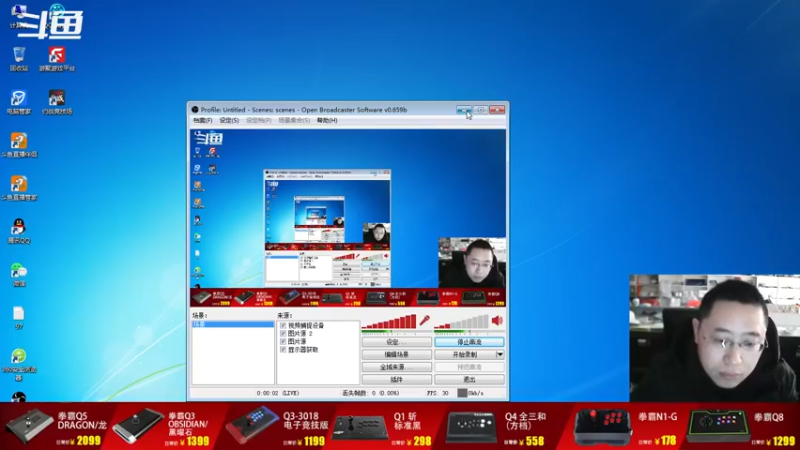Click the 0kb/s bitrate text
This screenshot has height=450, width=800.
coord(476,393)
